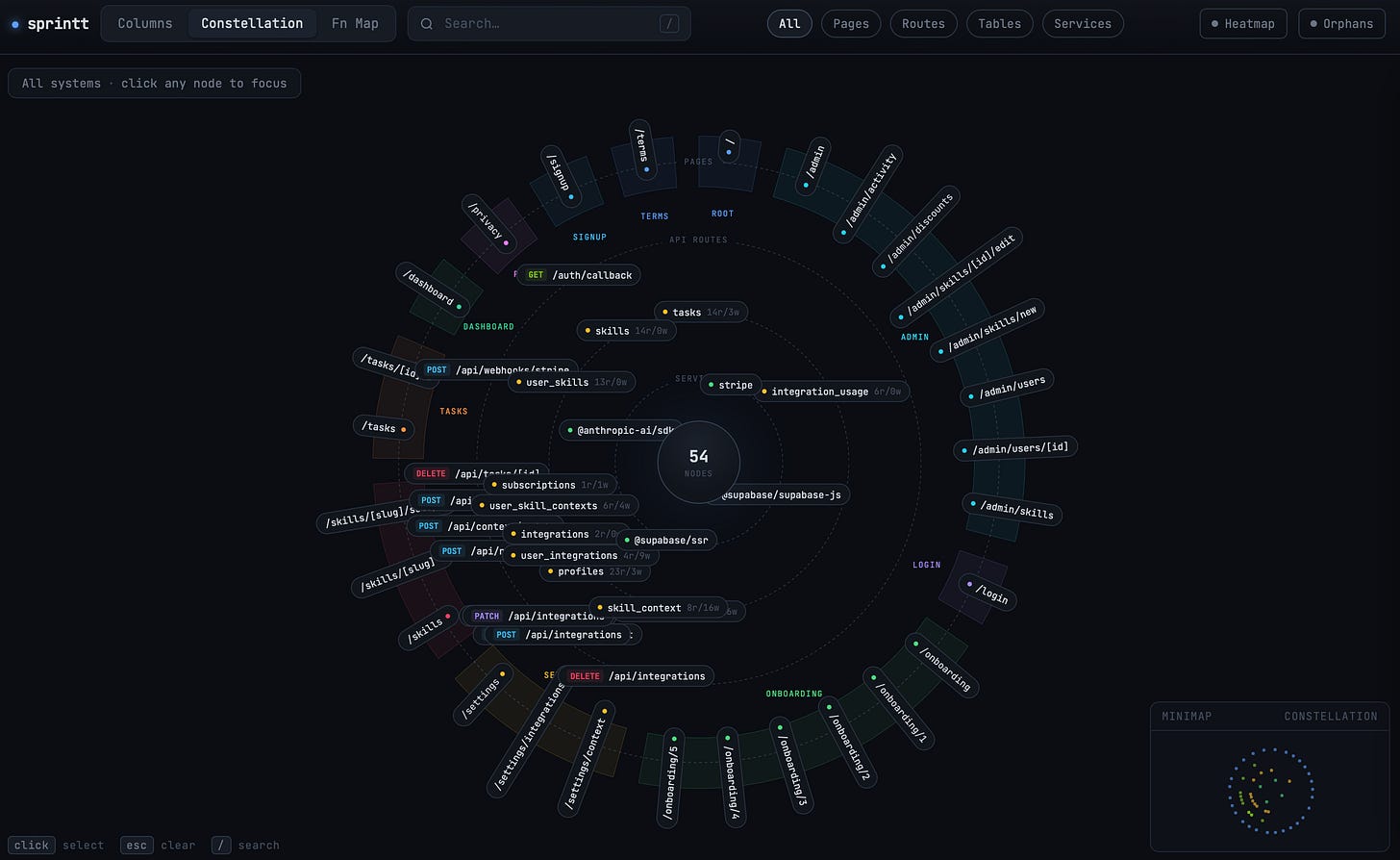Filter by Tables

[x=1000, y=23]
